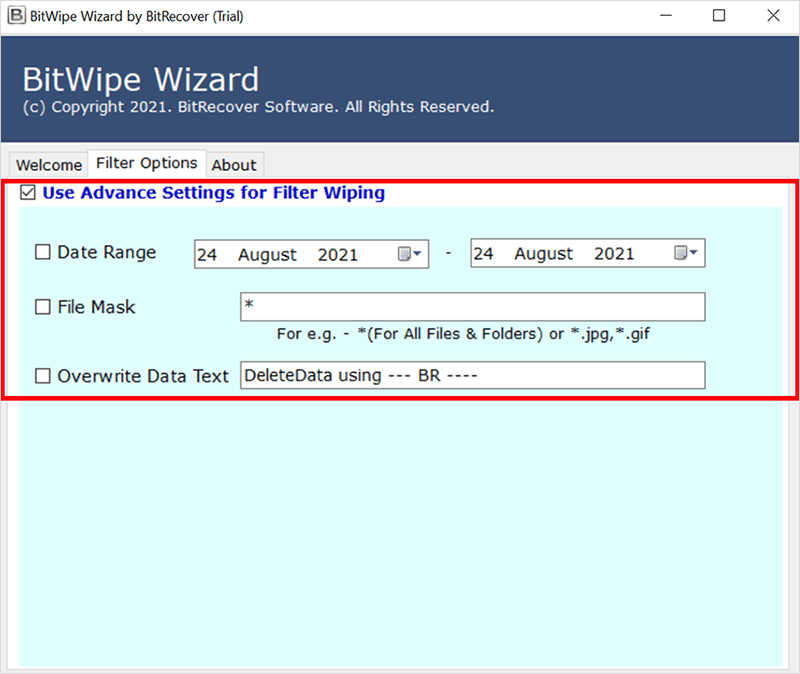
Task: Uncheck Use Advance Settings for Filter Wiping
Action: coord(28,193)
